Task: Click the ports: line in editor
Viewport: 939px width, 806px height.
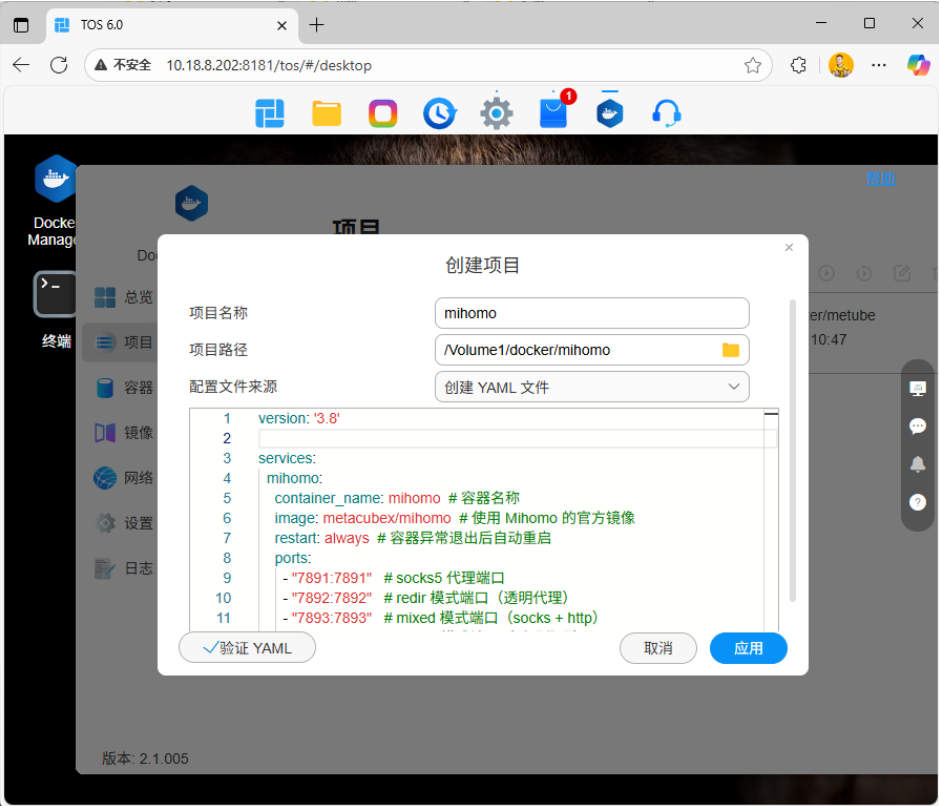Action: click(x=293, y=558)
